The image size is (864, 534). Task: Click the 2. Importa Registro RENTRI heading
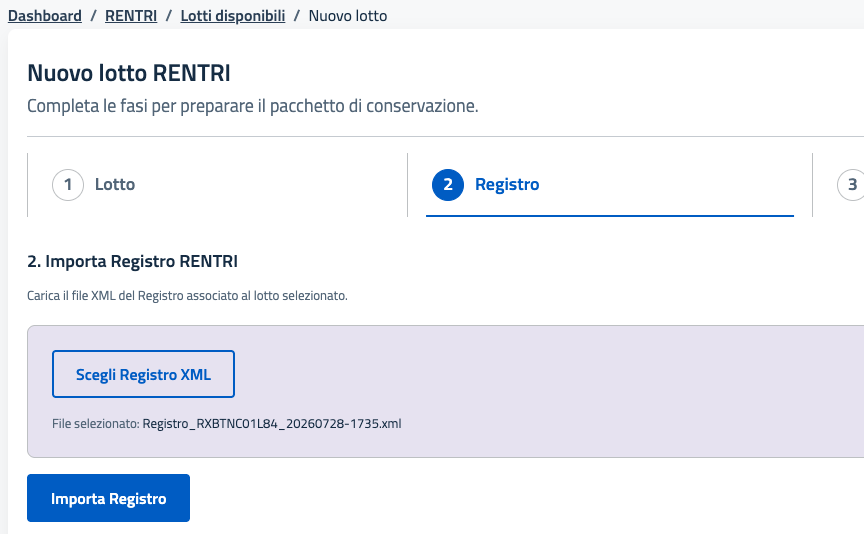(x=132, y=261)
